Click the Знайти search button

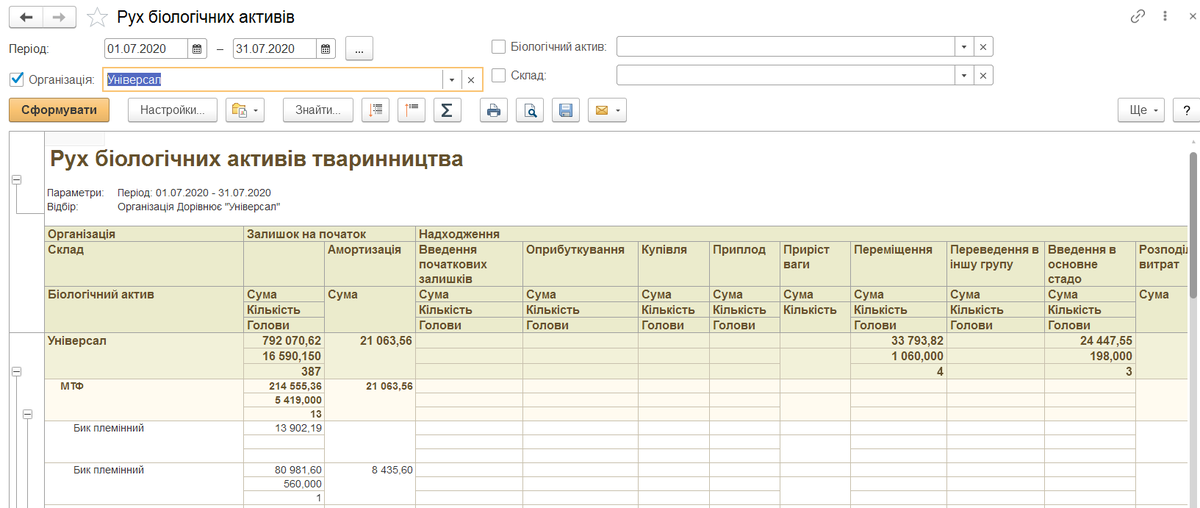click(x=318, y=111)
